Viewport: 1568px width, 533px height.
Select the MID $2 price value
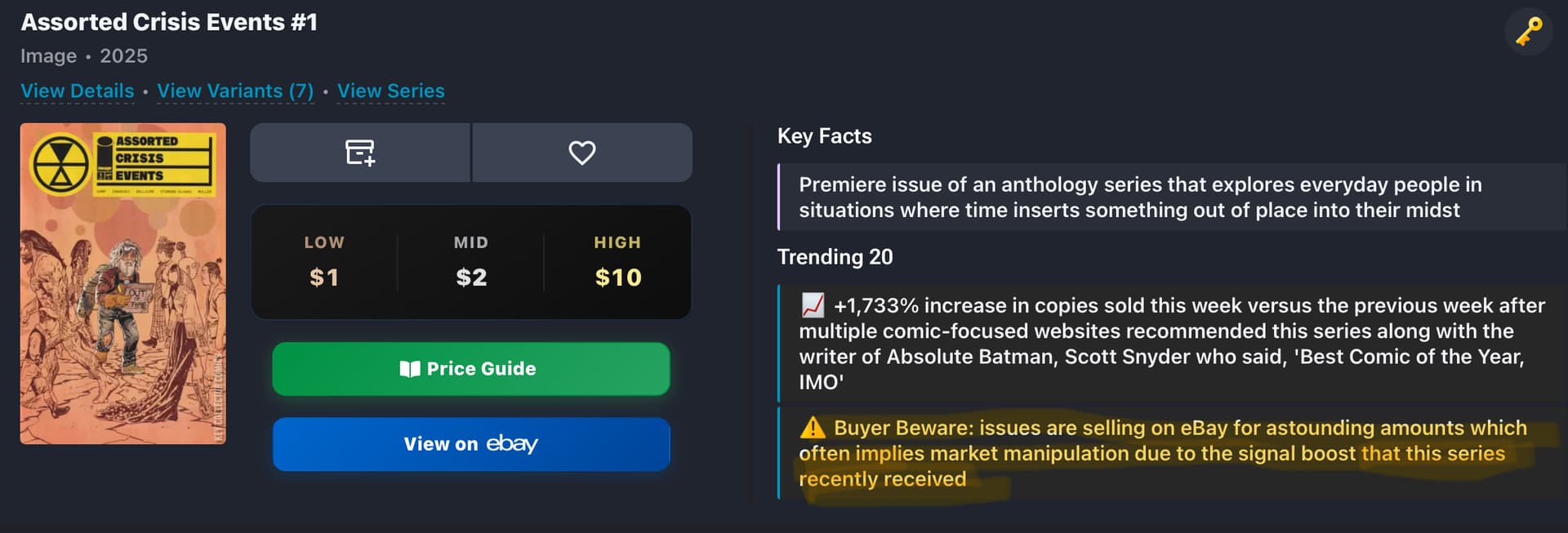[471, 278]
